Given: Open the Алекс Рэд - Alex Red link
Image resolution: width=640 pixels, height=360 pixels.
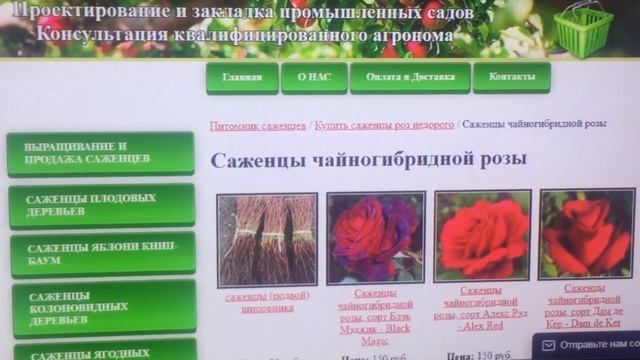Looking at the screenshot, I should 480,308.
